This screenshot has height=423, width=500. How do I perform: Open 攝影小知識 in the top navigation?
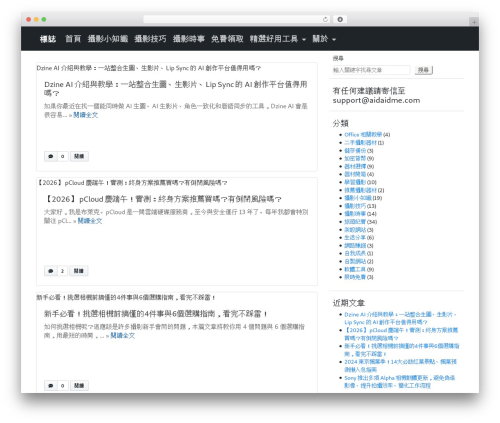click(x=108, y=39)
